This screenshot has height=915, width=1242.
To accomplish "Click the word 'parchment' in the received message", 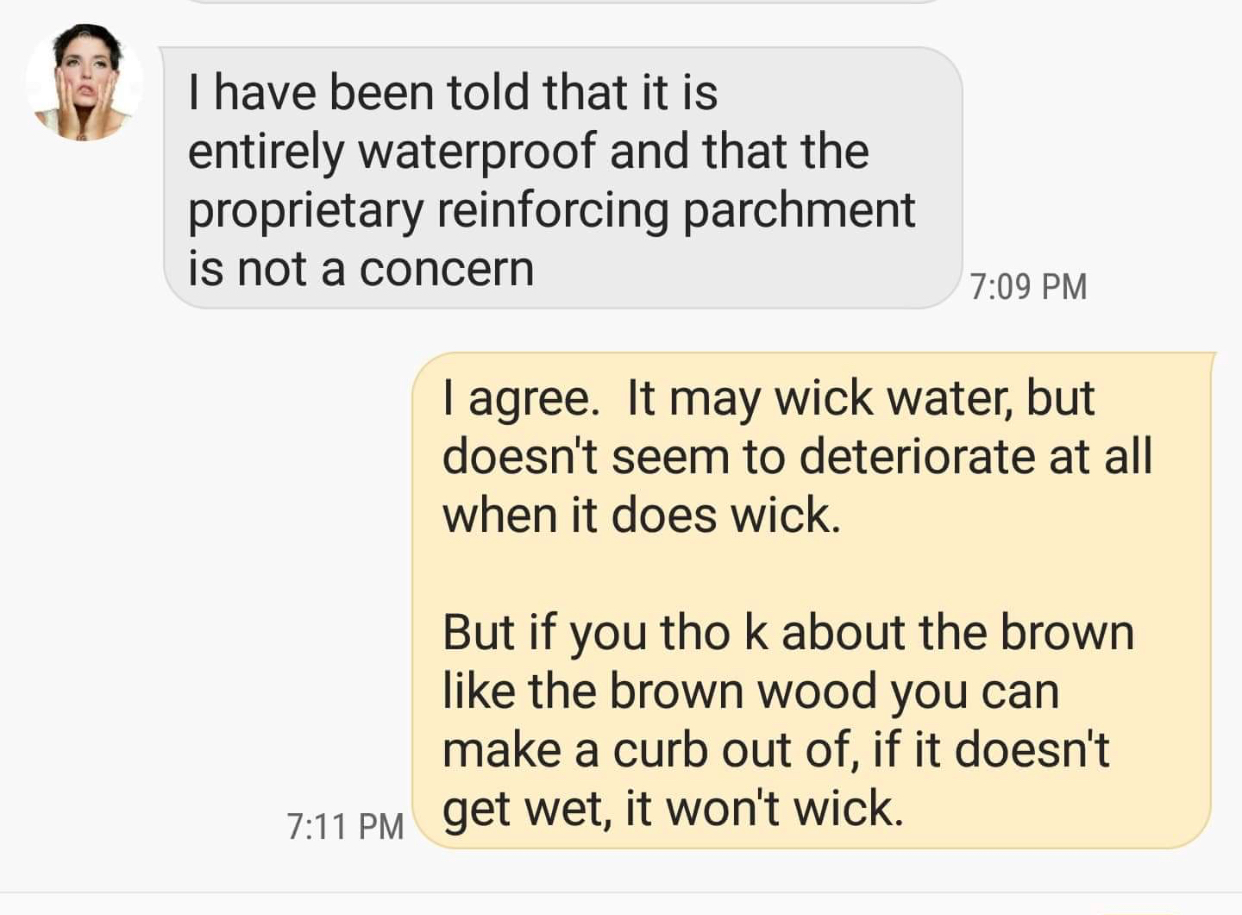I will tap(799, 212).
